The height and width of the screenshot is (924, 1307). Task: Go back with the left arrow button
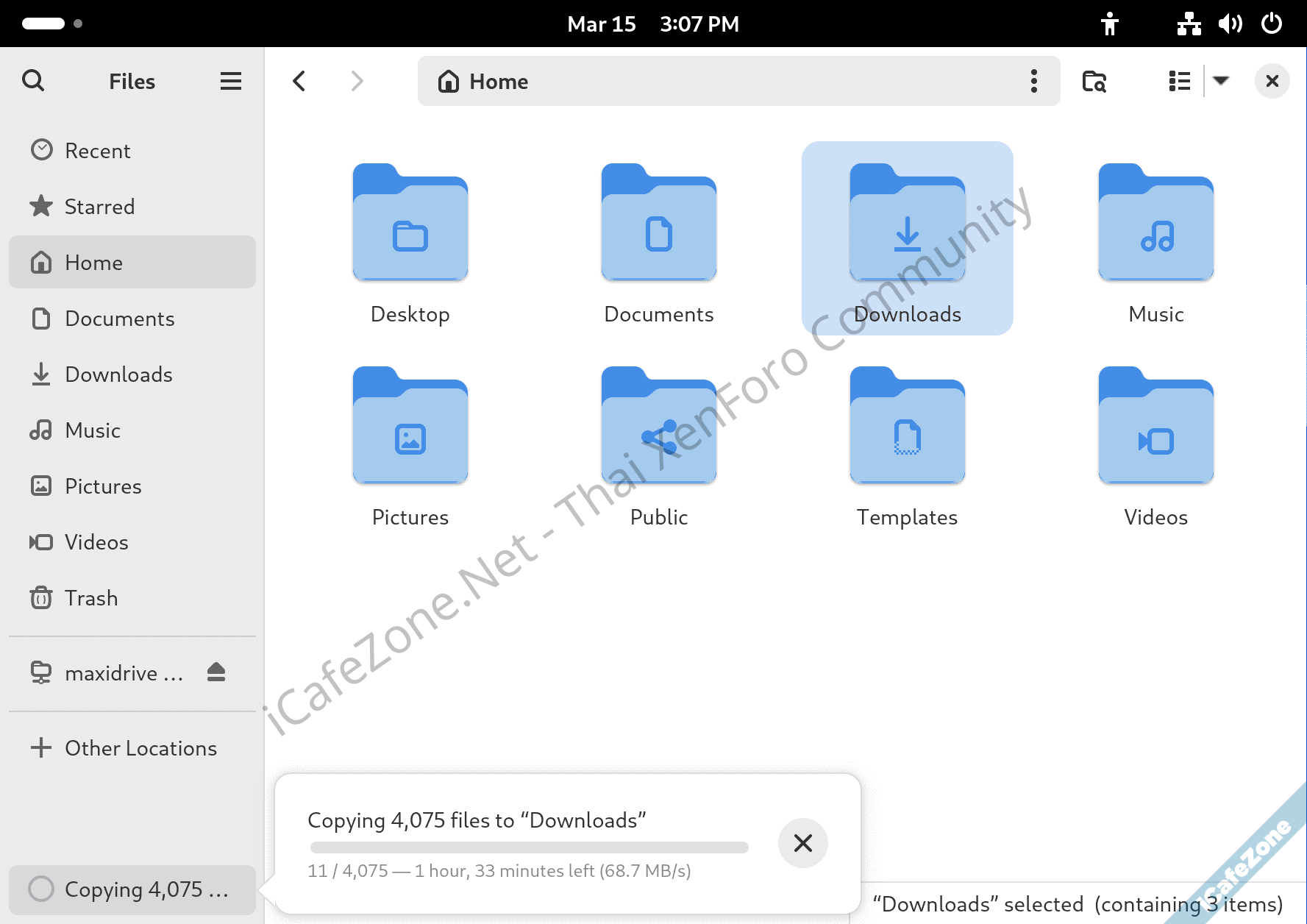(x=299, y=81)
